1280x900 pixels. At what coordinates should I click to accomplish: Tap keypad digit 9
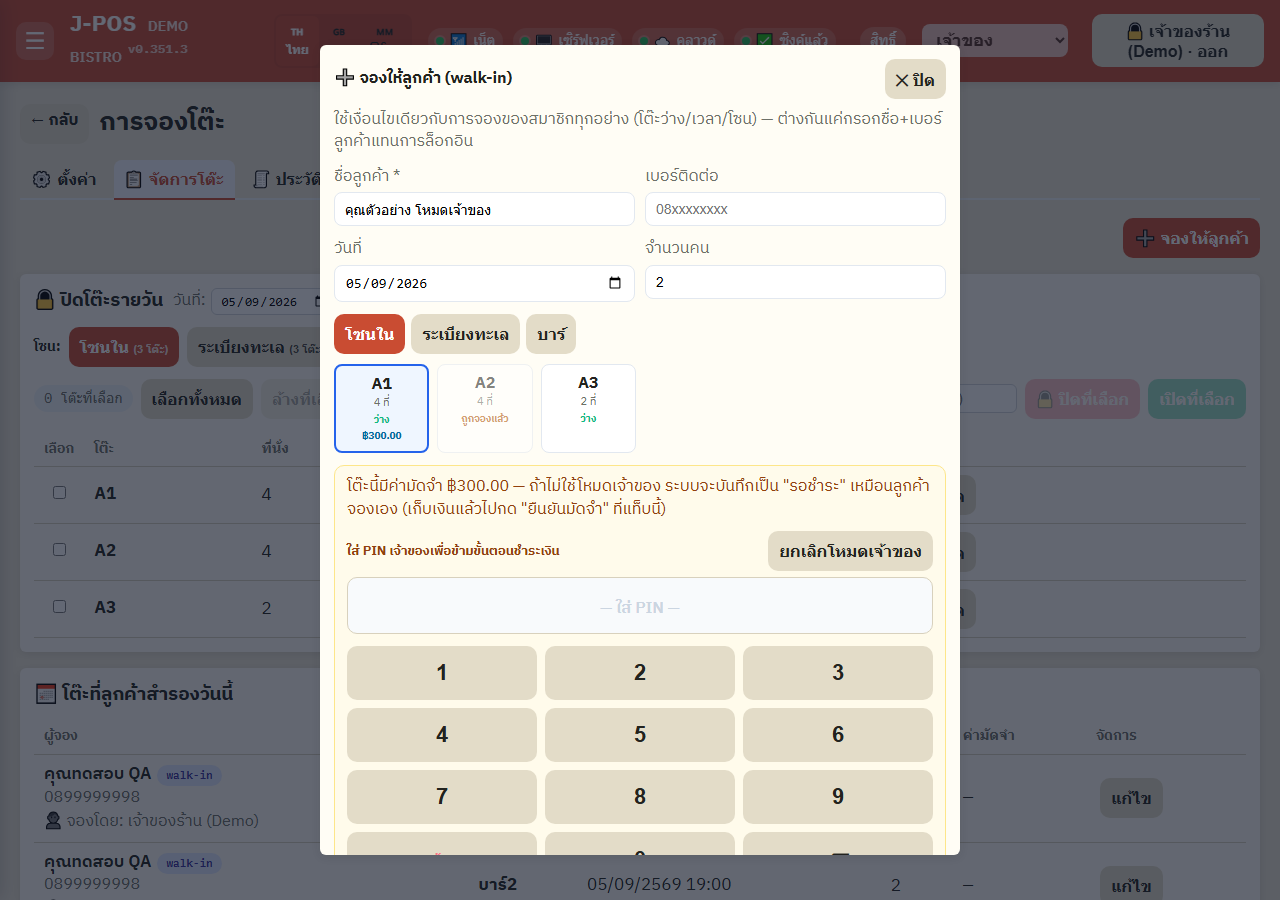(838, 797)
